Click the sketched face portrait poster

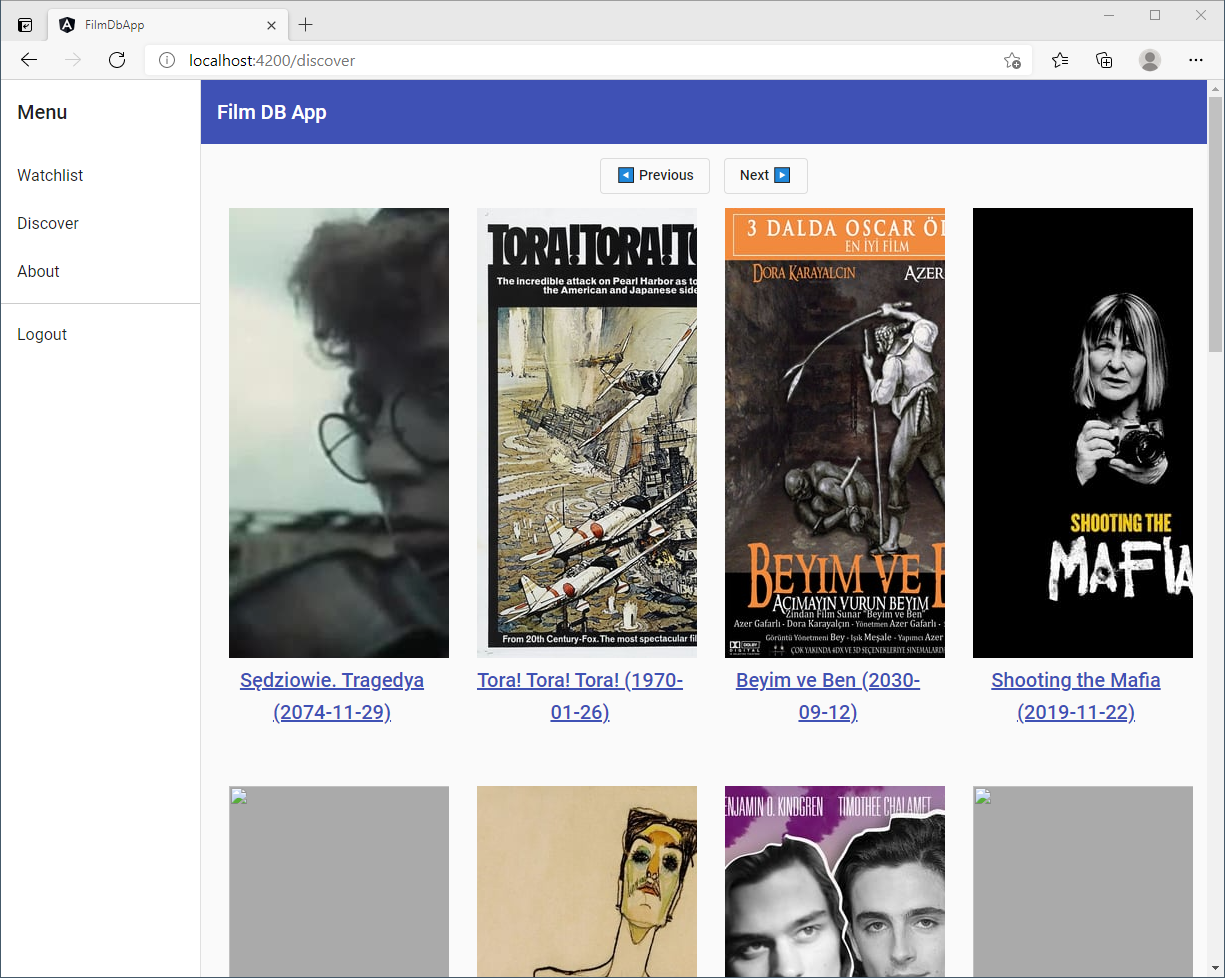click(587, 881)
